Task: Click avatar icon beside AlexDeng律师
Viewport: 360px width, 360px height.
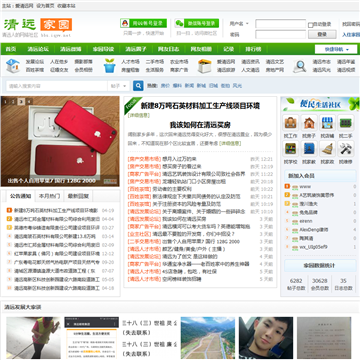Action: coord(295,230)
